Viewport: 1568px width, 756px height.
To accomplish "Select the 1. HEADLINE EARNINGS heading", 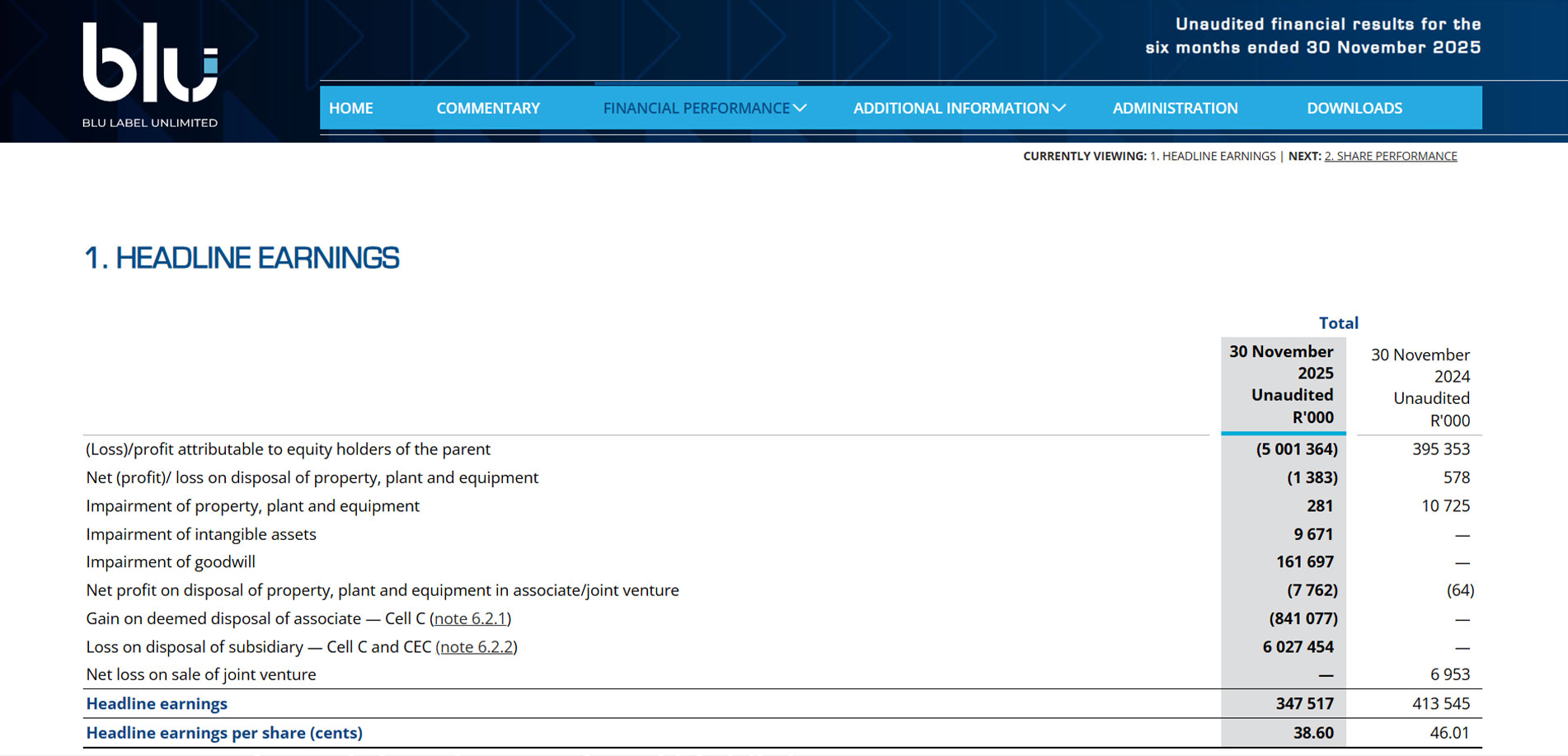I will 242,258.
